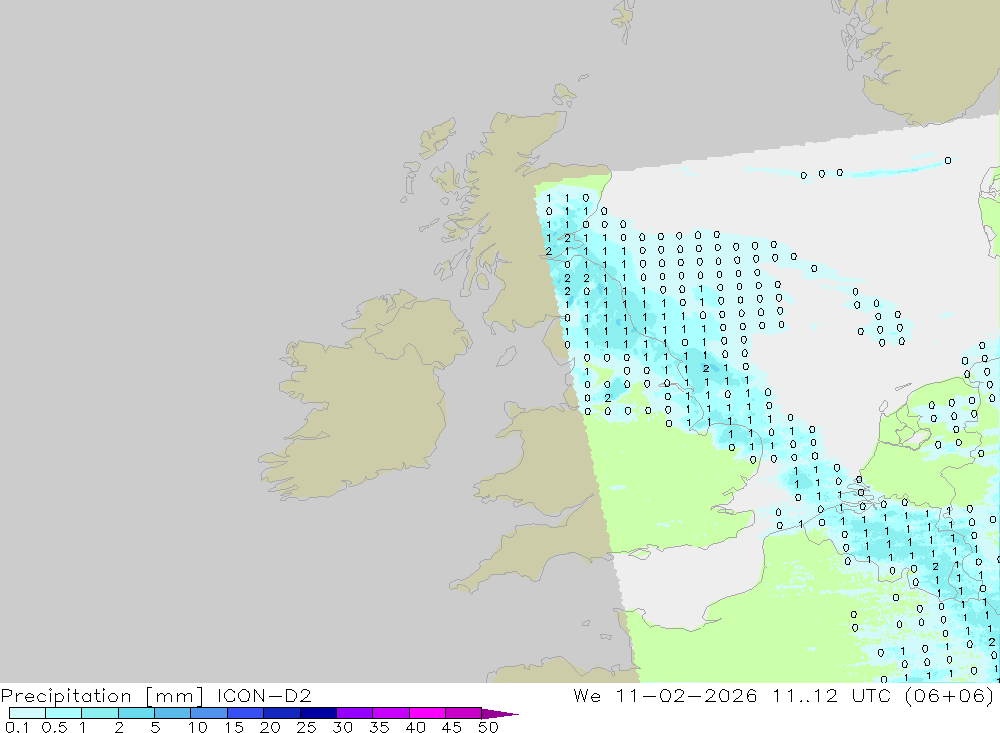This screenshot has width=1000, height=733.
Task: Click the "Precipitation" title word
Action: (66, 696)
